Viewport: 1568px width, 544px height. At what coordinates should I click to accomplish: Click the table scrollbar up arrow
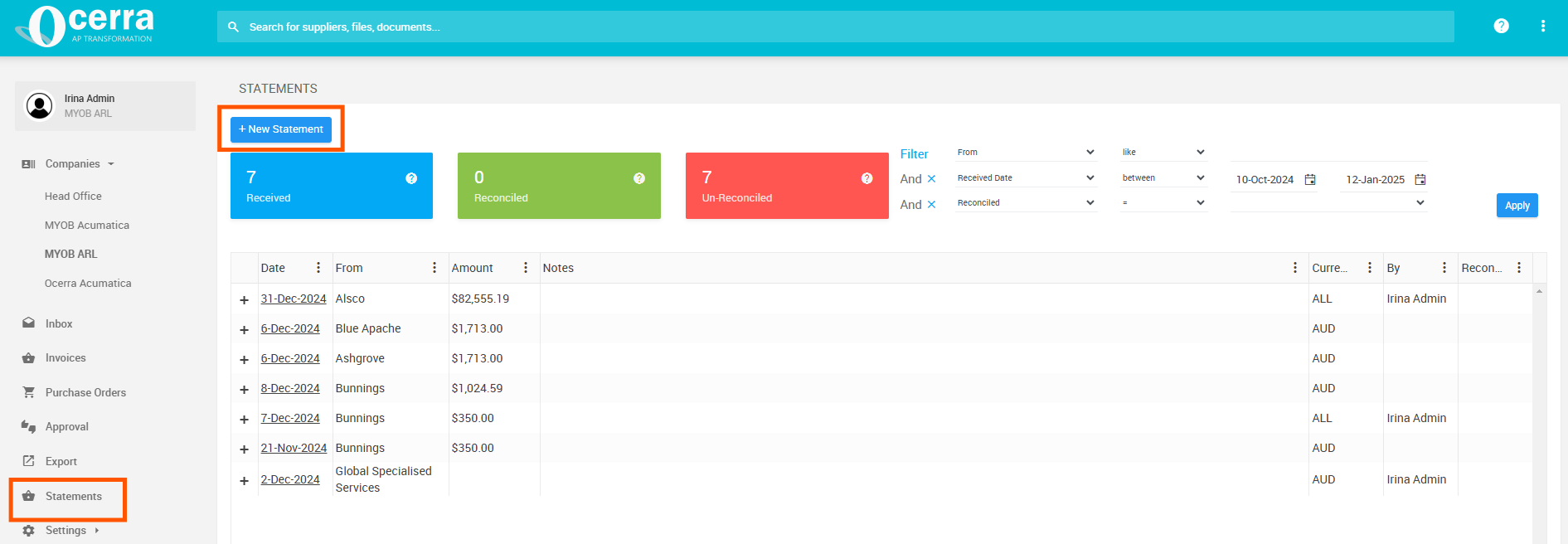pos(1539,291)
